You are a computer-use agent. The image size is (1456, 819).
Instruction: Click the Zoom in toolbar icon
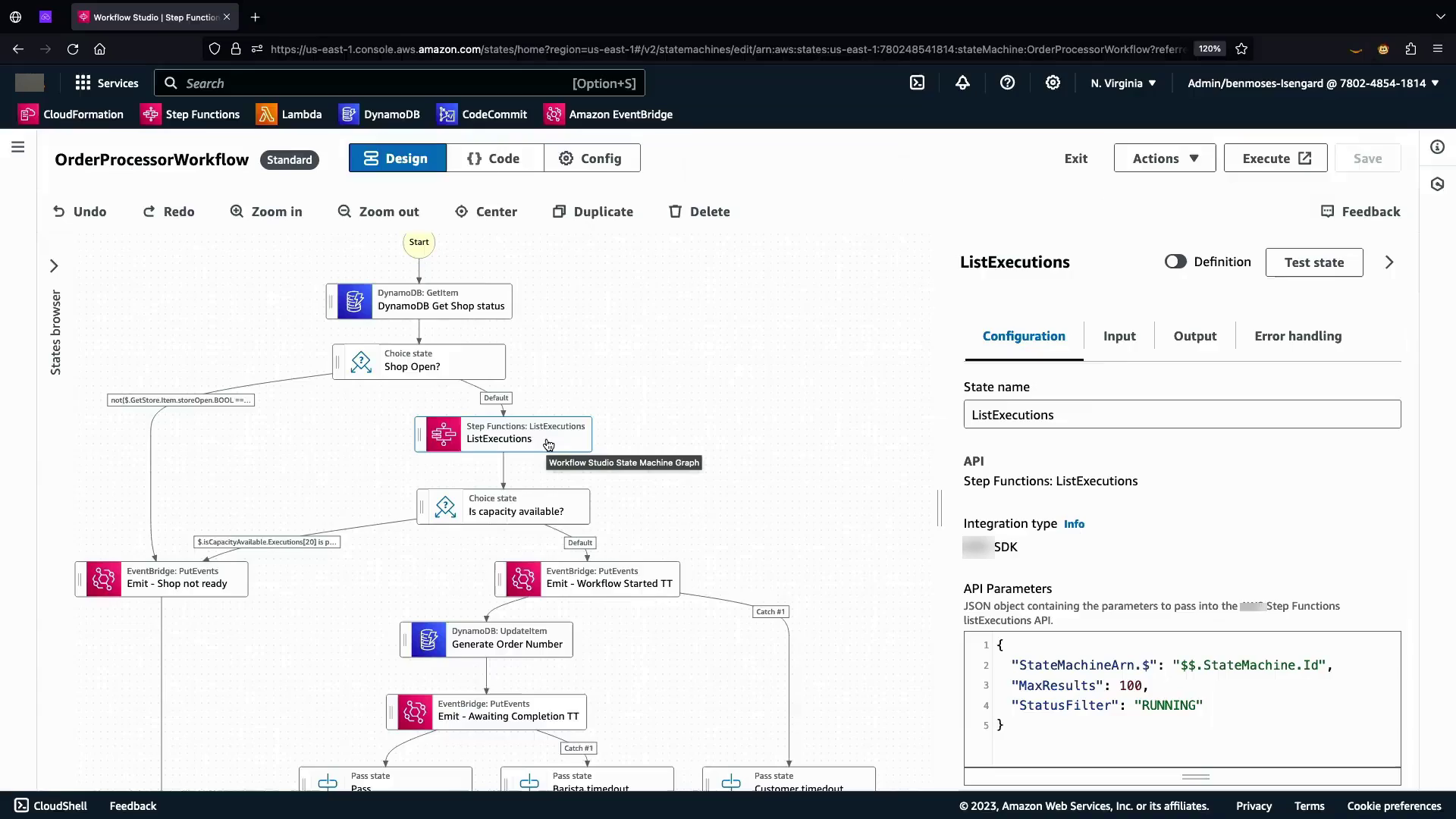[237, 212]
